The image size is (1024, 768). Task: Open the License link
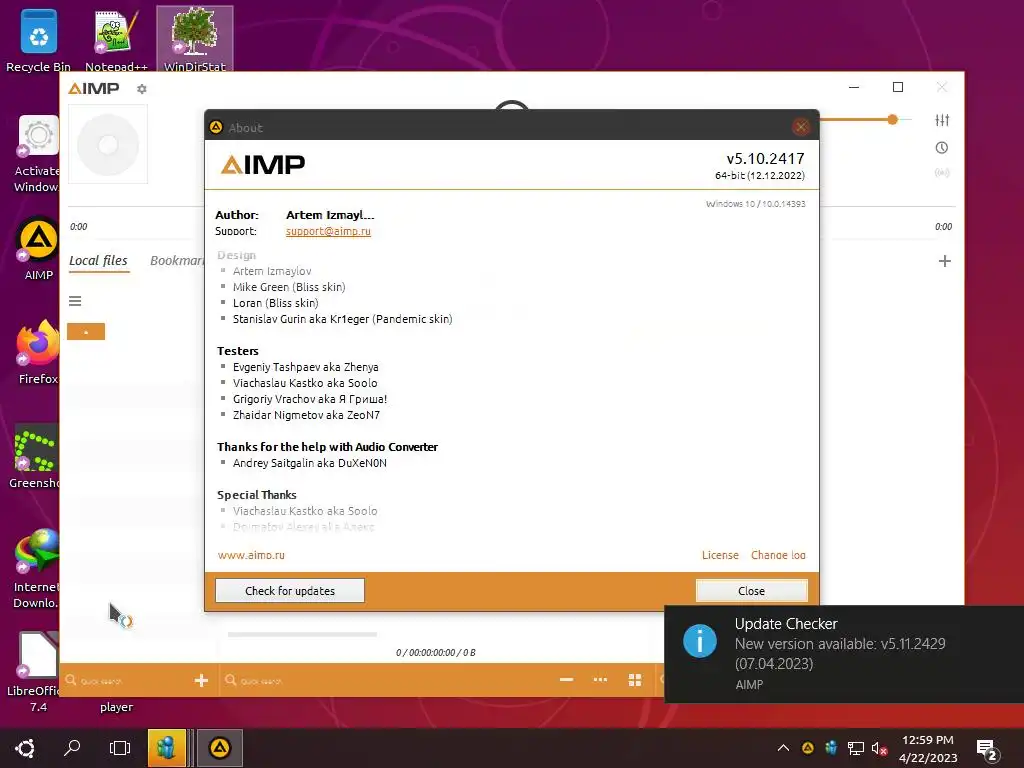[x=720, y=555]
